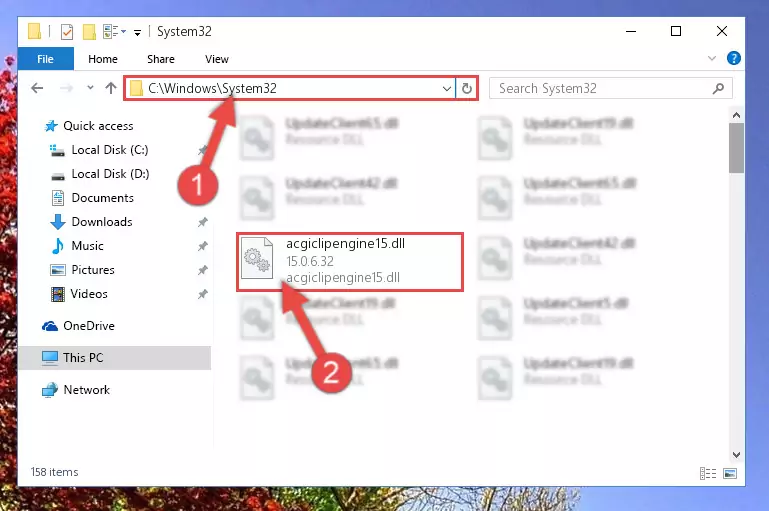Click the pin icon beside Pictures
Viewport: 769px width, 511px height.
(x=203, y=270)
